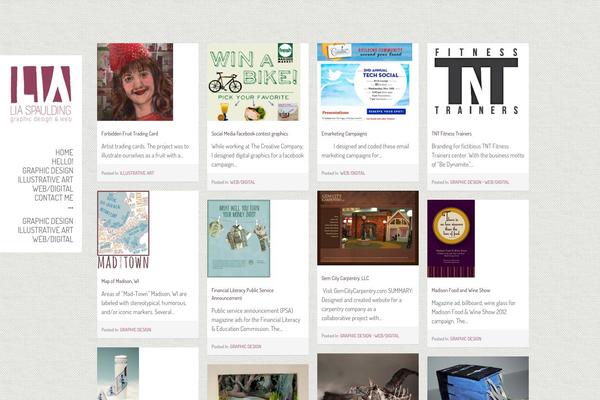Open GRAPHIC DESIGN in the upper sidebar menu
Image resolution: width=600 pixels, height=400 pixels.
(x=47, y=171)
